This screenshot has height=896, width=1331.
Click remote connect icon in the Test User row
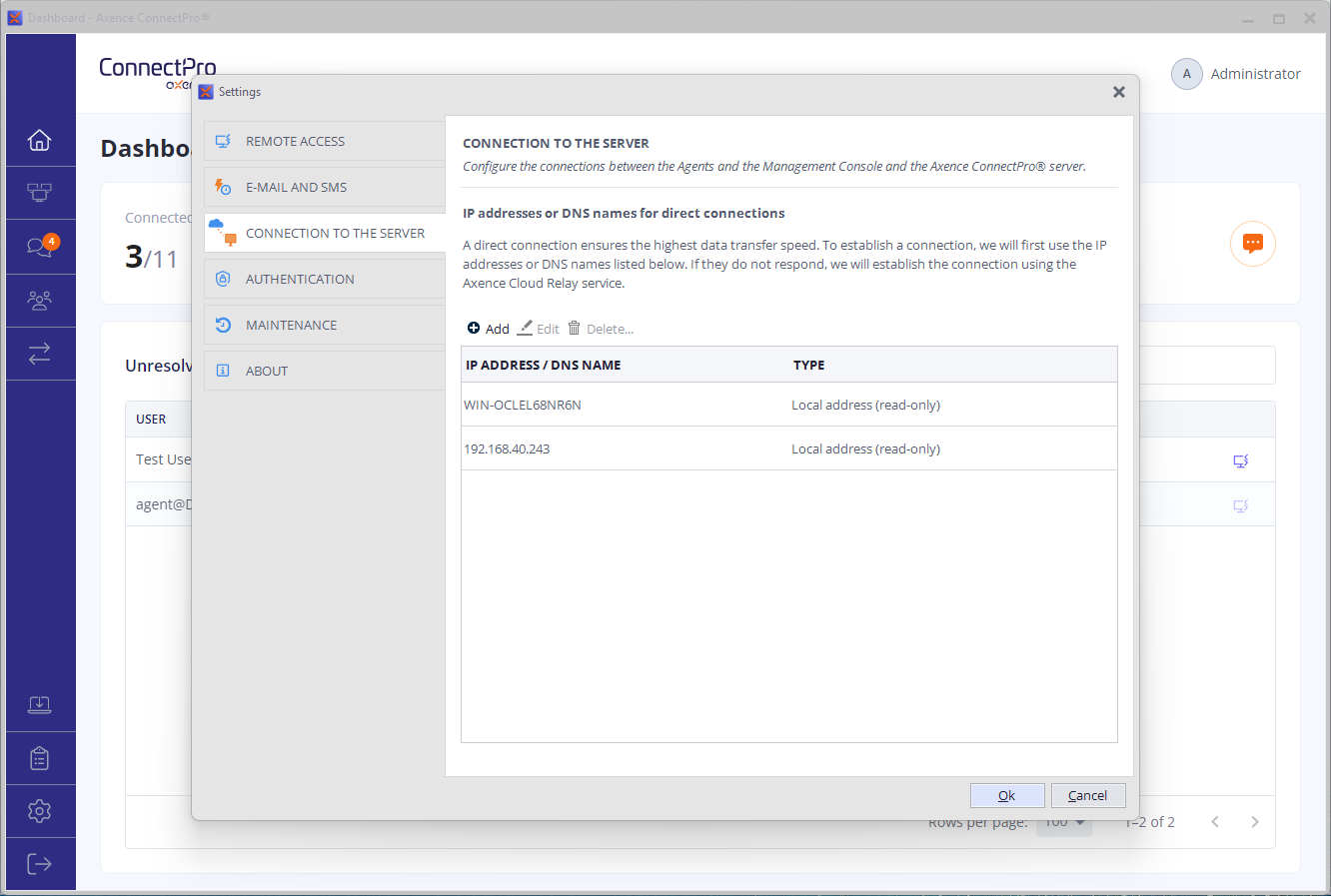pos(1241,460)
